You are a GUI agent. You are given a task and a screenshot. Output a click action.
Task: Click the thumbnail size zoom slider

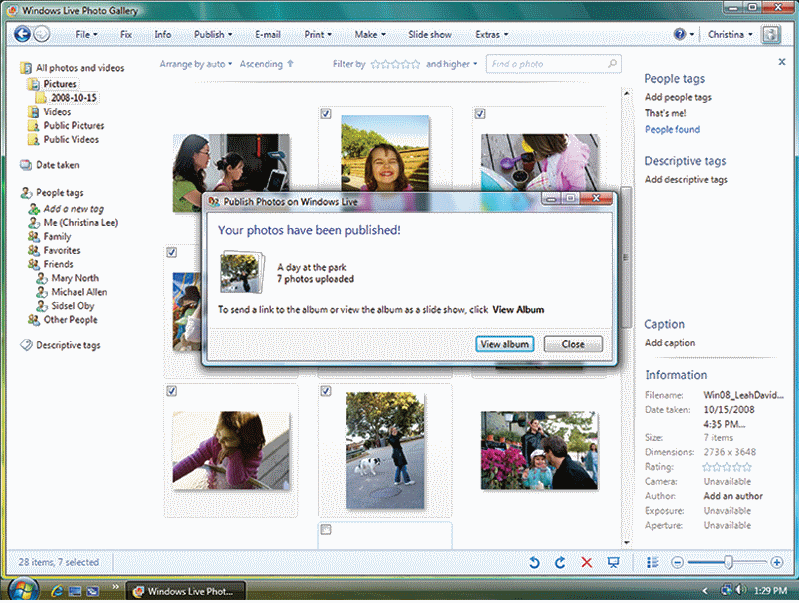coord(728,563)
